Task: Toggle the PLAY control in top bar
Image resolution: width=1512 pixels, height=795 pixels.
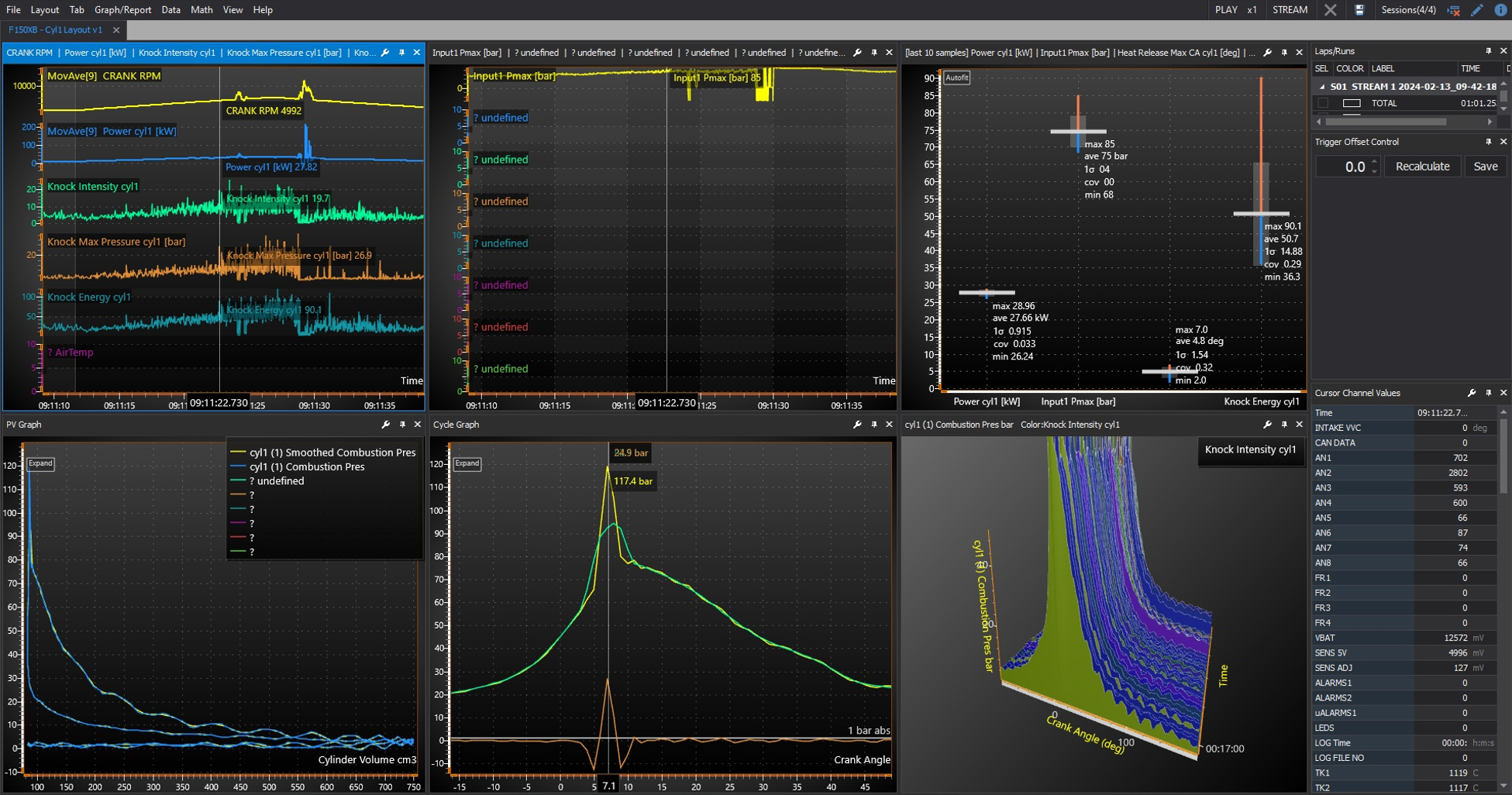Action: click(x=1226, y=10)
